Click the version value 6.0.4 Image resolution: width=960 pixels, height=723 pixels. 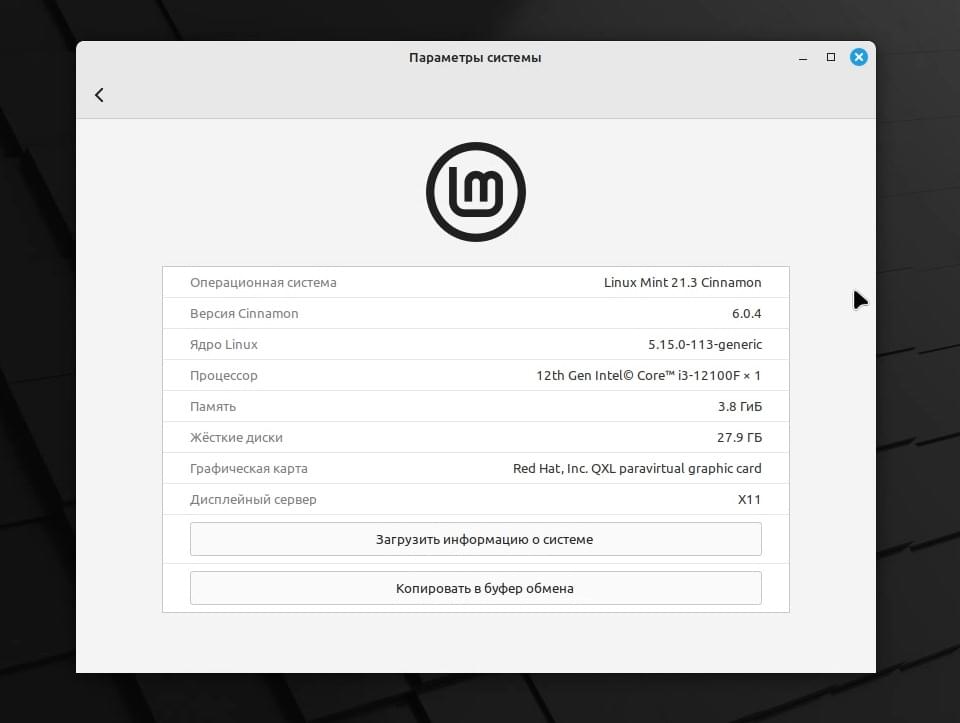[747, 313]
